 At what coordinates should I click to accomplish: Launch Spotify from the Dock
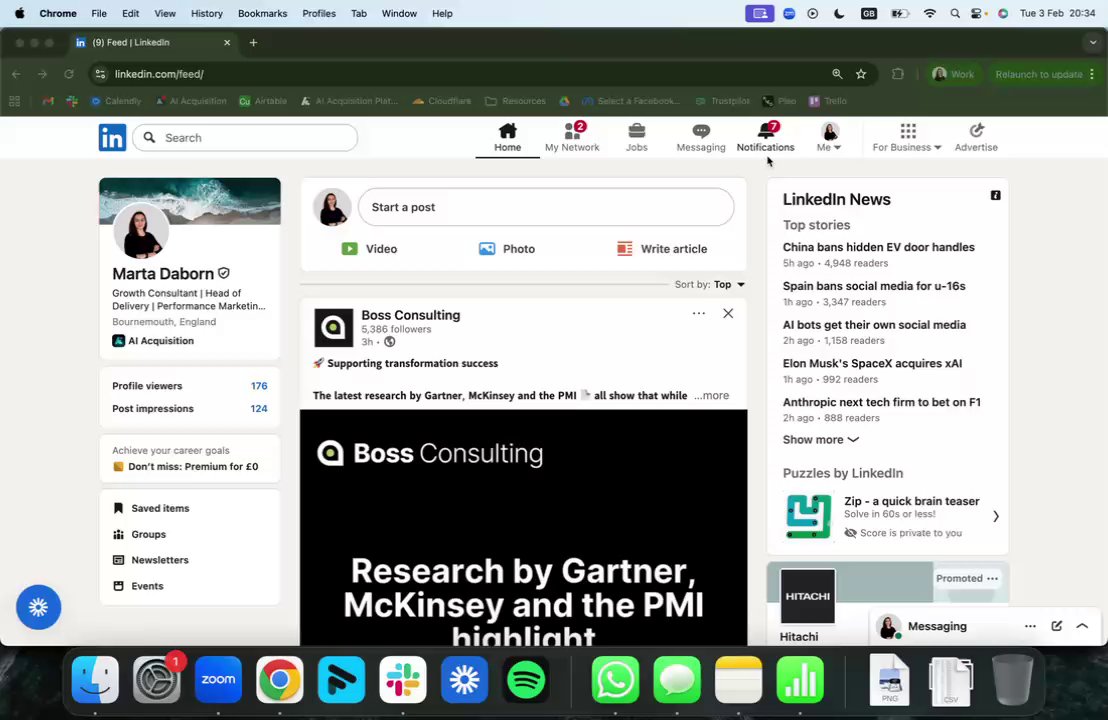[x=526, y=680]
